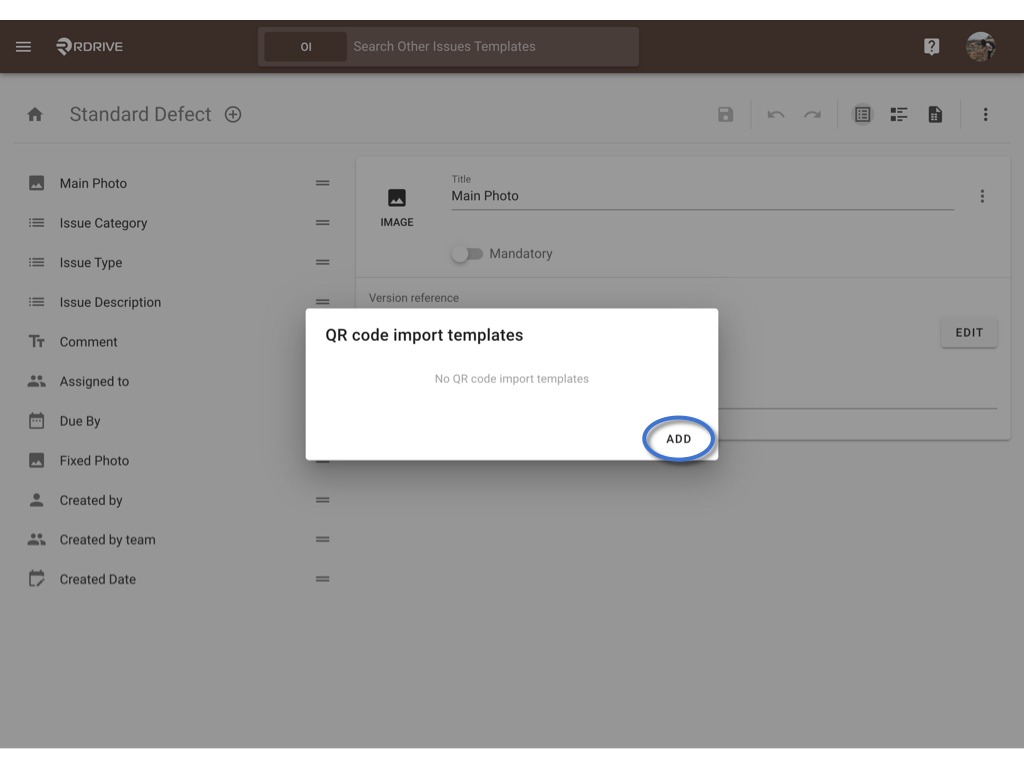
Task: Click the QR code import templates heading
Action: (424, 335)
